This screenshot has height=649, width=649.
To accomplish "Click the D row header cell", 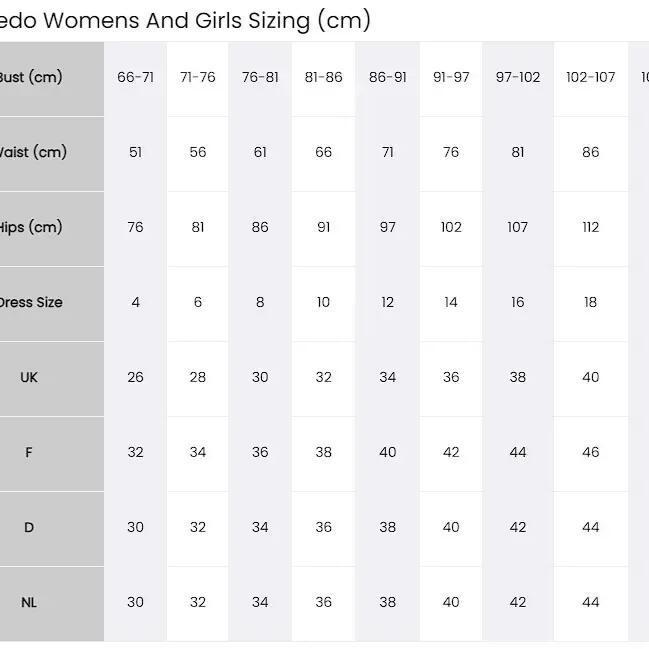I will (x=52, y=529).
